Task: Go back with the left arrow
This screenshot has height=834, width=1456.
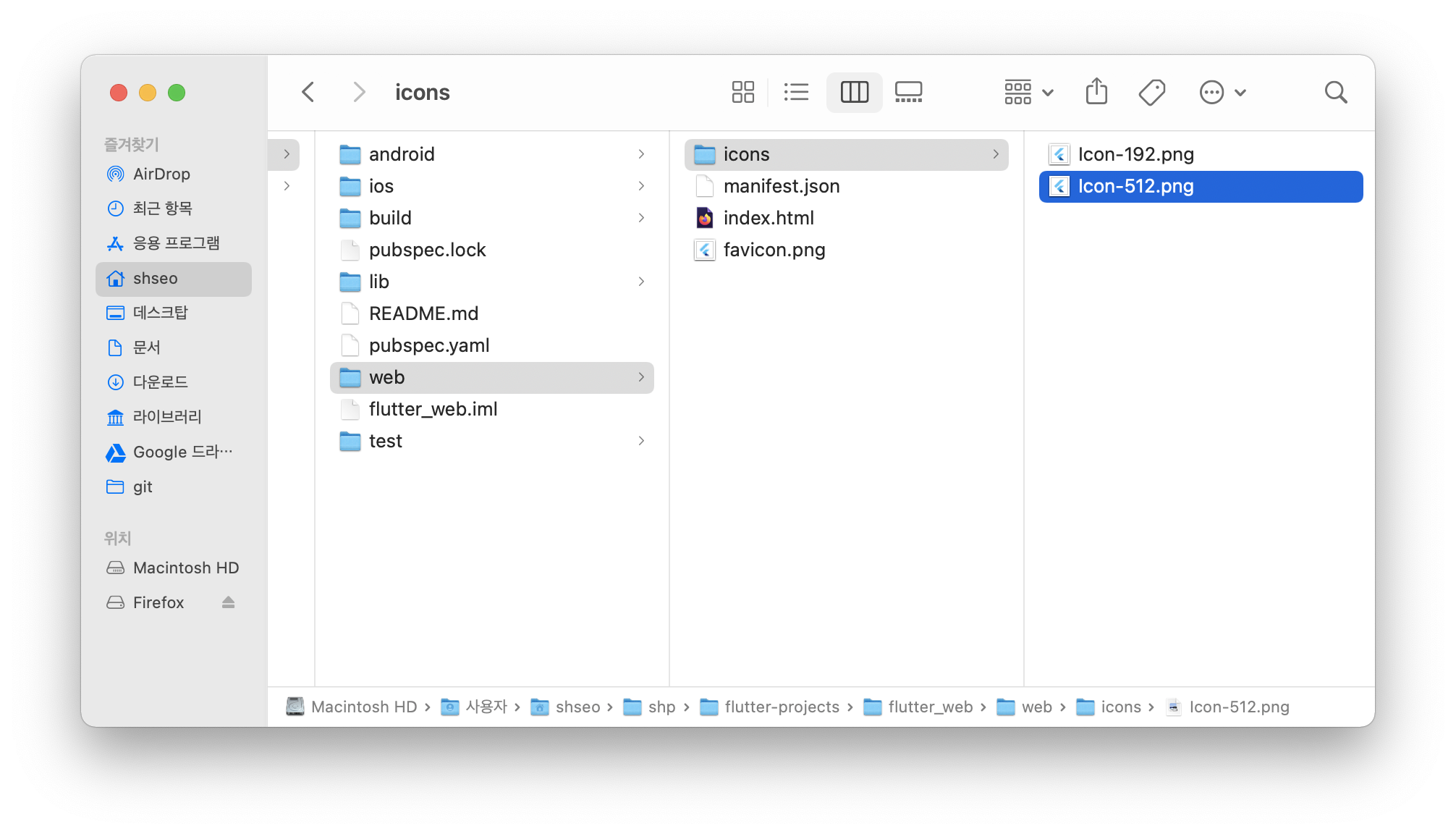Action: pos(308,92)
